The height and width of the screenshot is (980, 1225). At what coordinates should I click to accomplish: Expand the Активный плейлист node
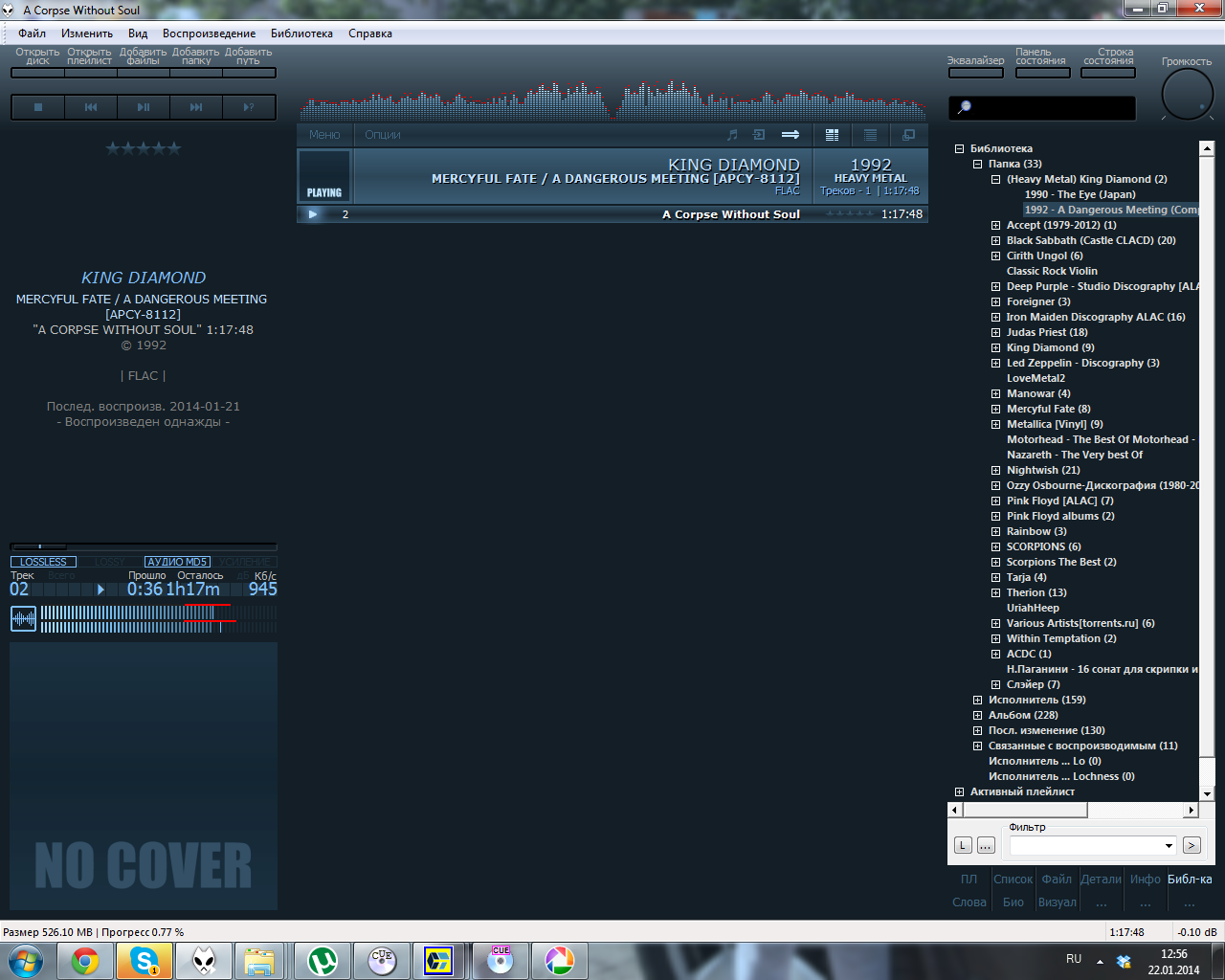[959, 791]
